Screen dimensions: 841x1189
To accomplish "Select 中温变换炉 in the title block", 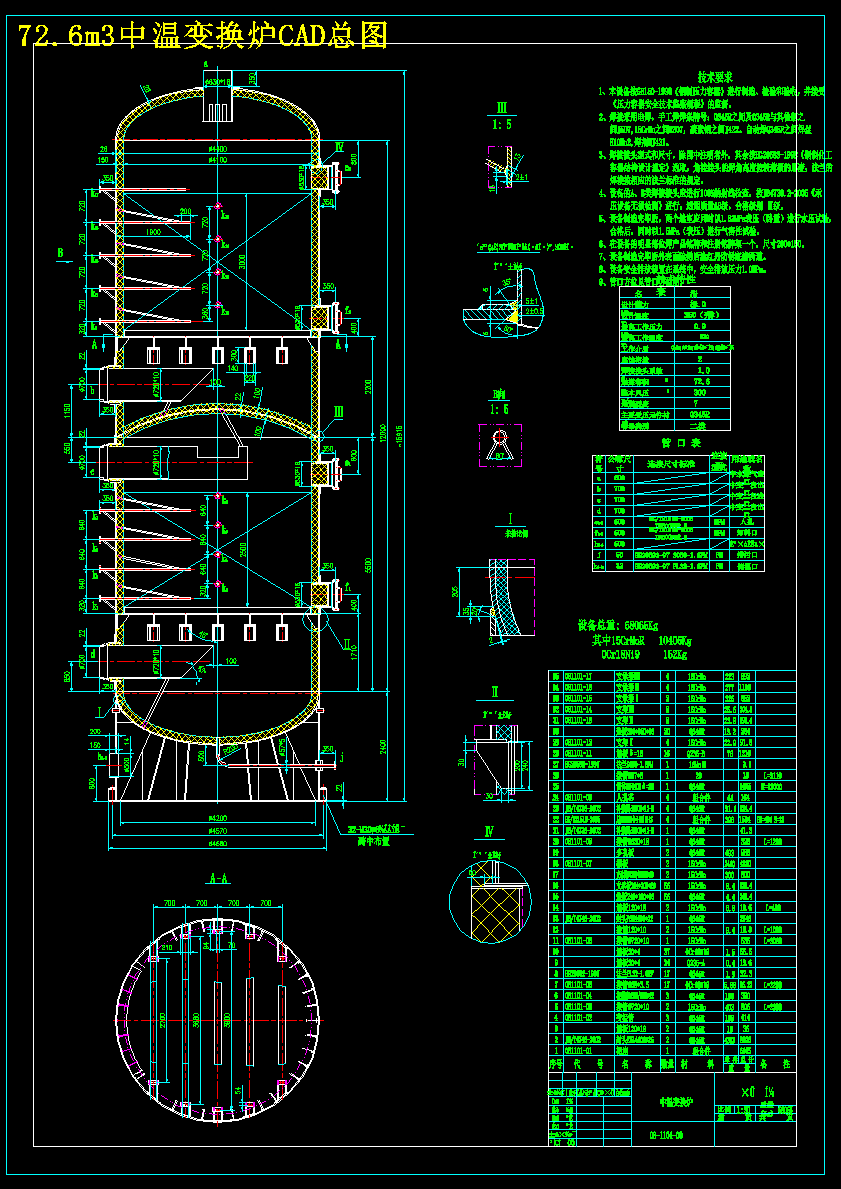I will [x=676, y=1100].
